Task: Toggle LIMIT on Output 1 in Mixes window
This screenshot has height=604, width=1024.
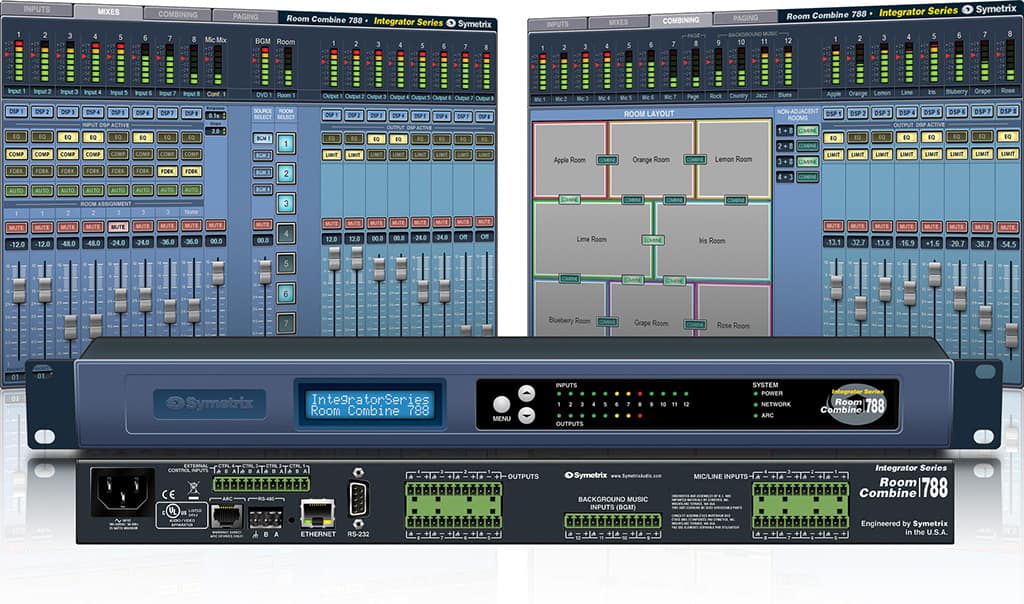Action: click(332, 155)
